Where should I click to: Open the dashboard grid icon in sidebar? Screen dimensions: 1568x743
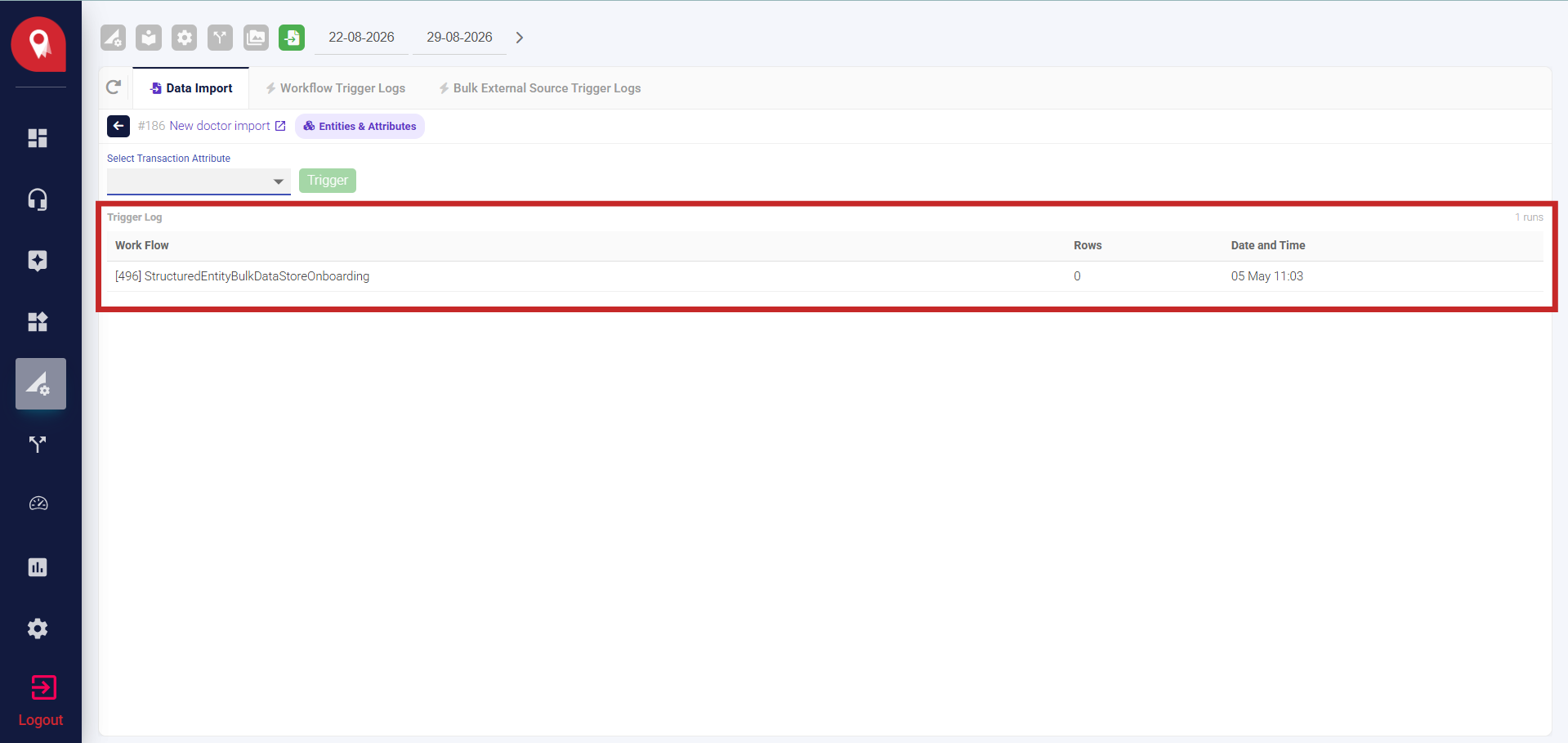[x=38, y=138]
